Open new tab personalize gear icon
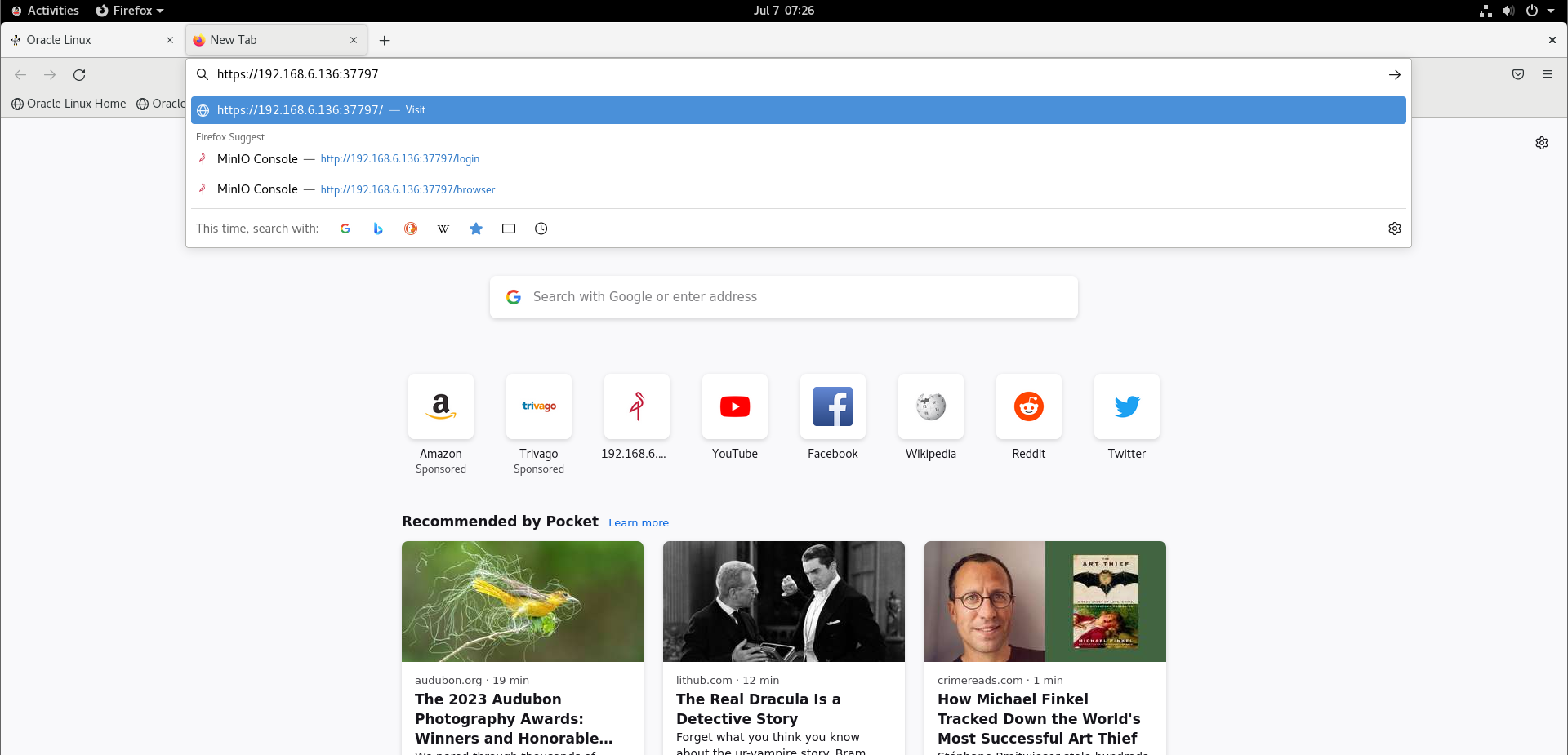Viewport: 1568px width, 755px height. (x=1542, y=143)
